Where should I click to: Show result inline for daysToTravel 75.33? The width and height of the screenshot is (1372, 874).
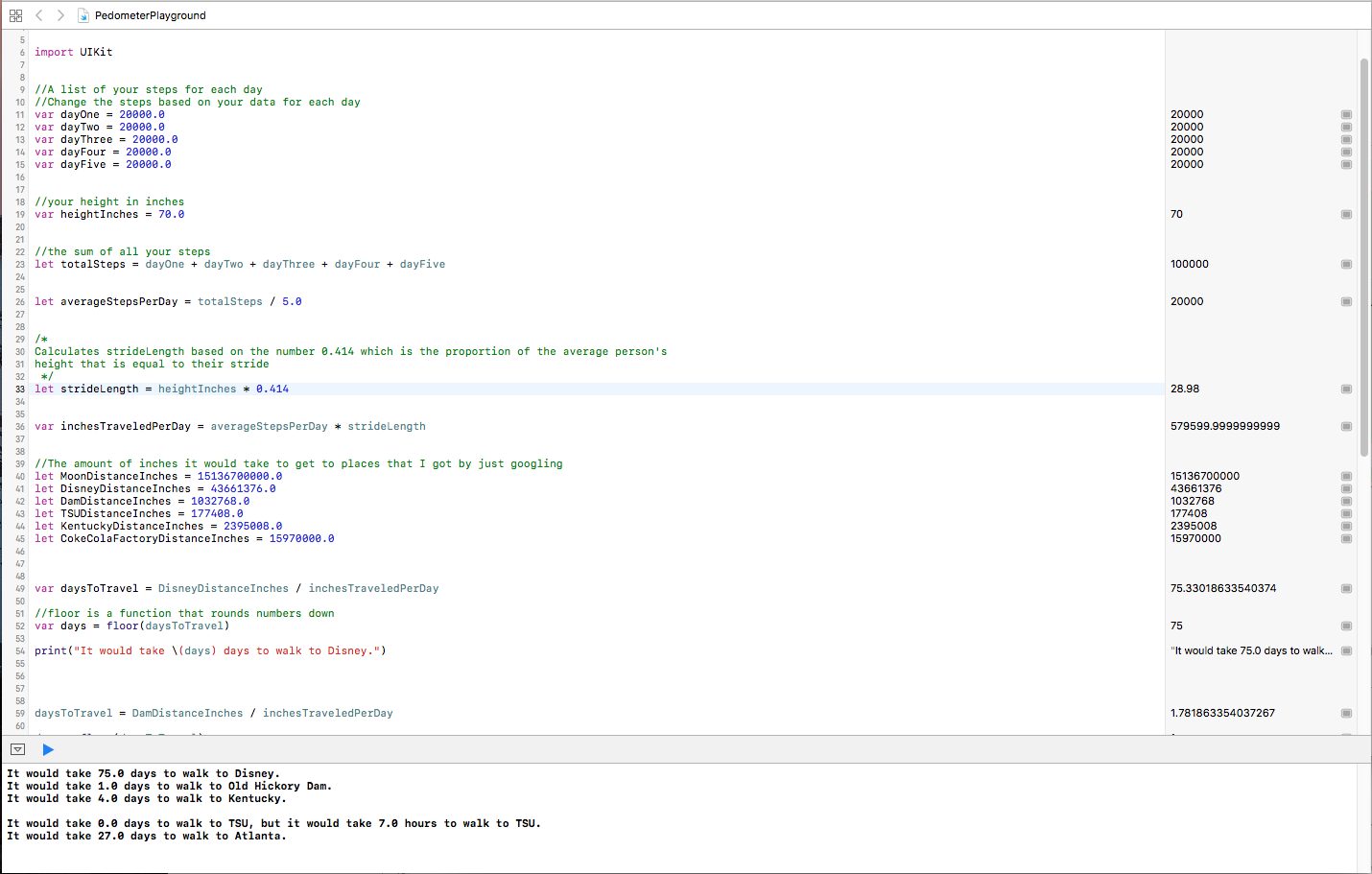click(x=1346, y=588)
